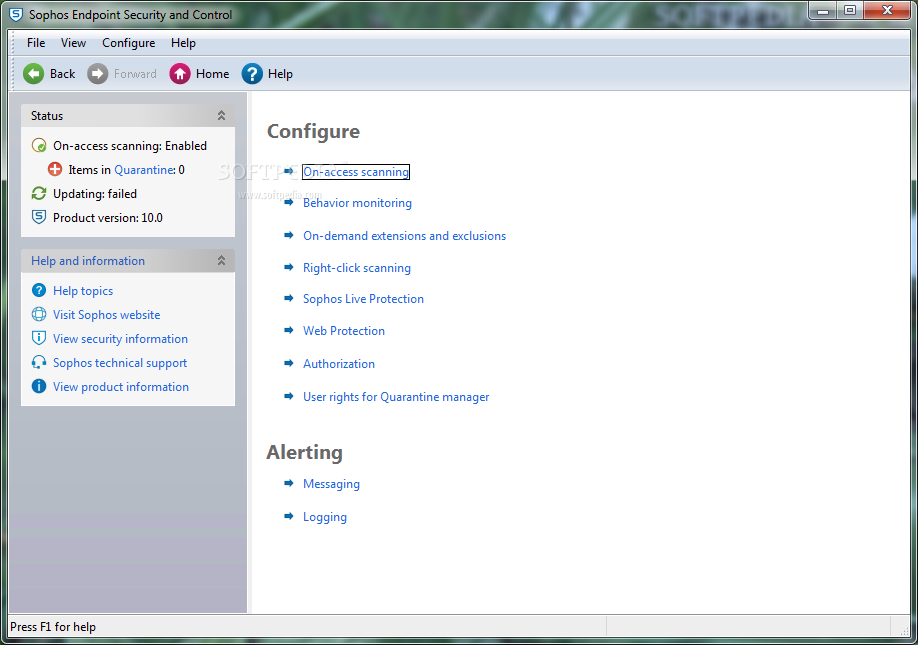Click the red Quarantine items plus icon
Viewport: 918px width, 645px height.
[x=55, y=169]
